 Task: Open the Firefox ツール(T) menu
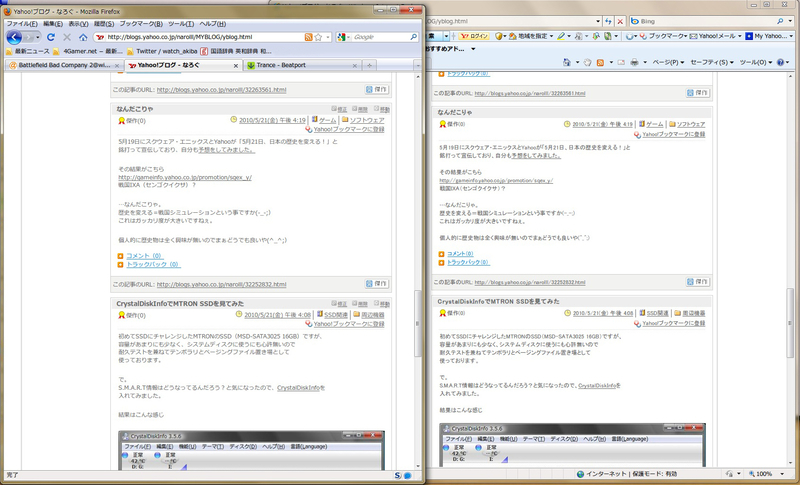coord(181,23)
